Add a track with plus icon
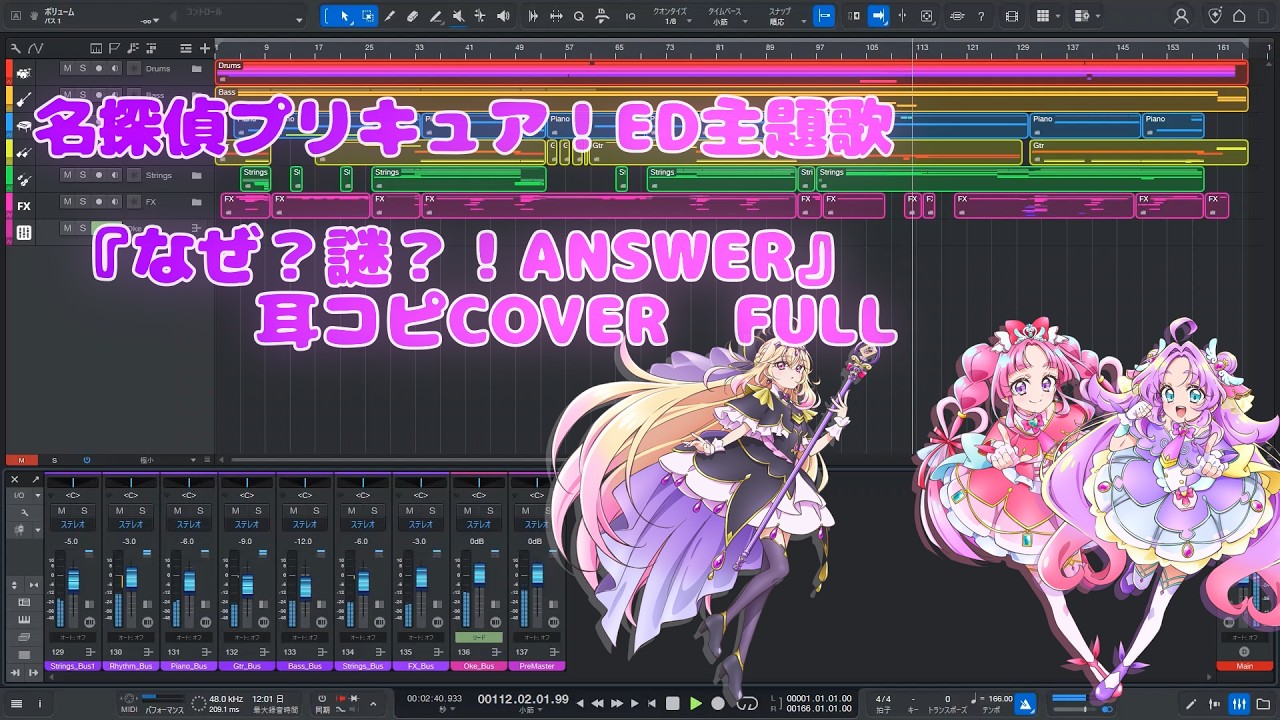This screenshot has height=720, width=1280. (x=205, y=48)
